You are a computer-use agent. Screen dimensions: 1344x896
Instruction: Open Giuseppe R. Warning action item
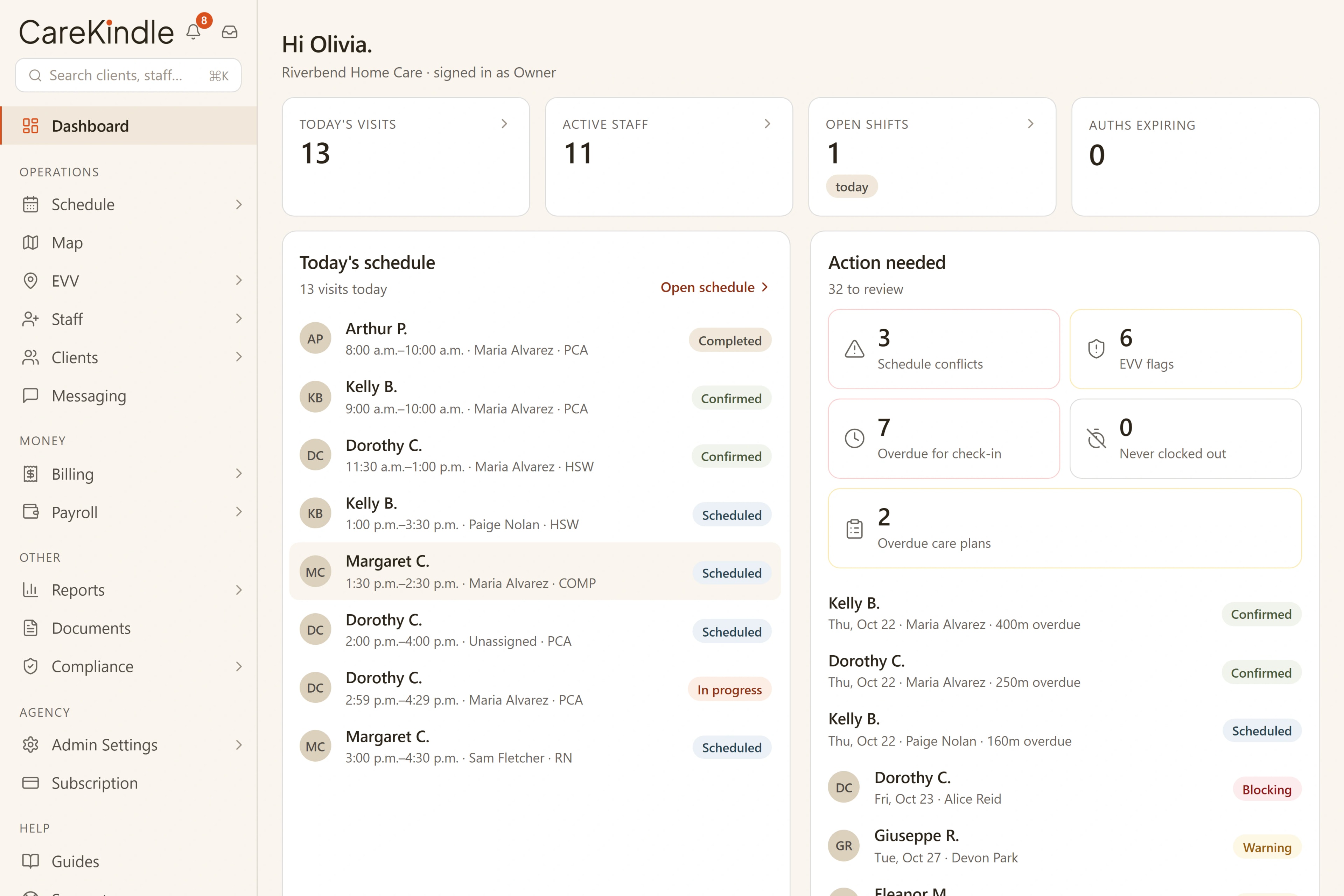[1065, 846]
